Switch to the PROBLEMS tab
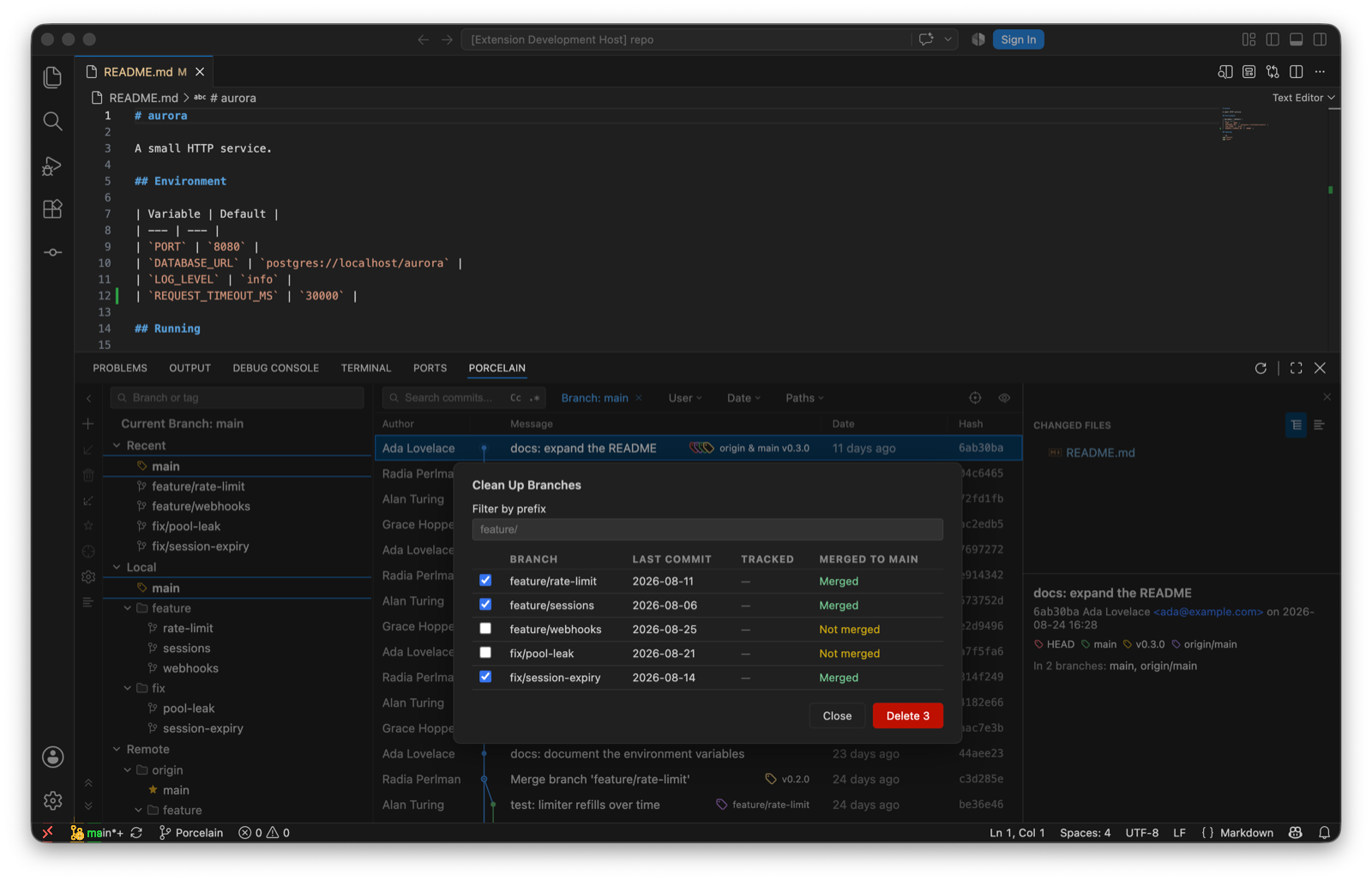 (120, 368)
